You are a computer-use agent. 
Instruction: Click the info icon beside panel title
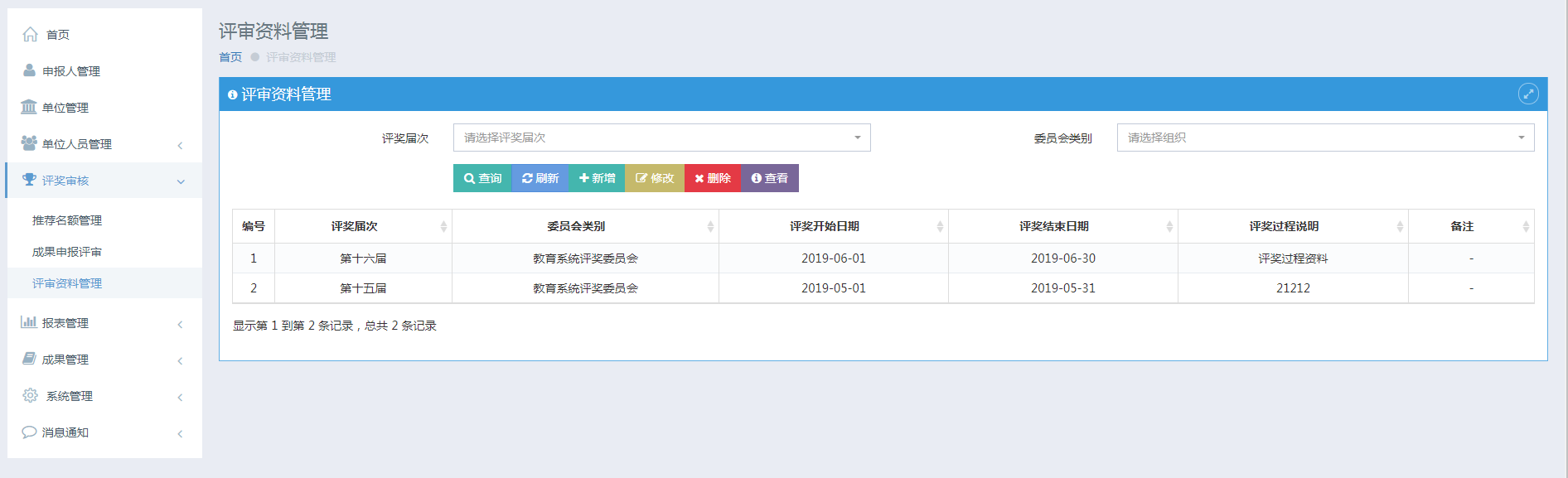tap(233, 94)
